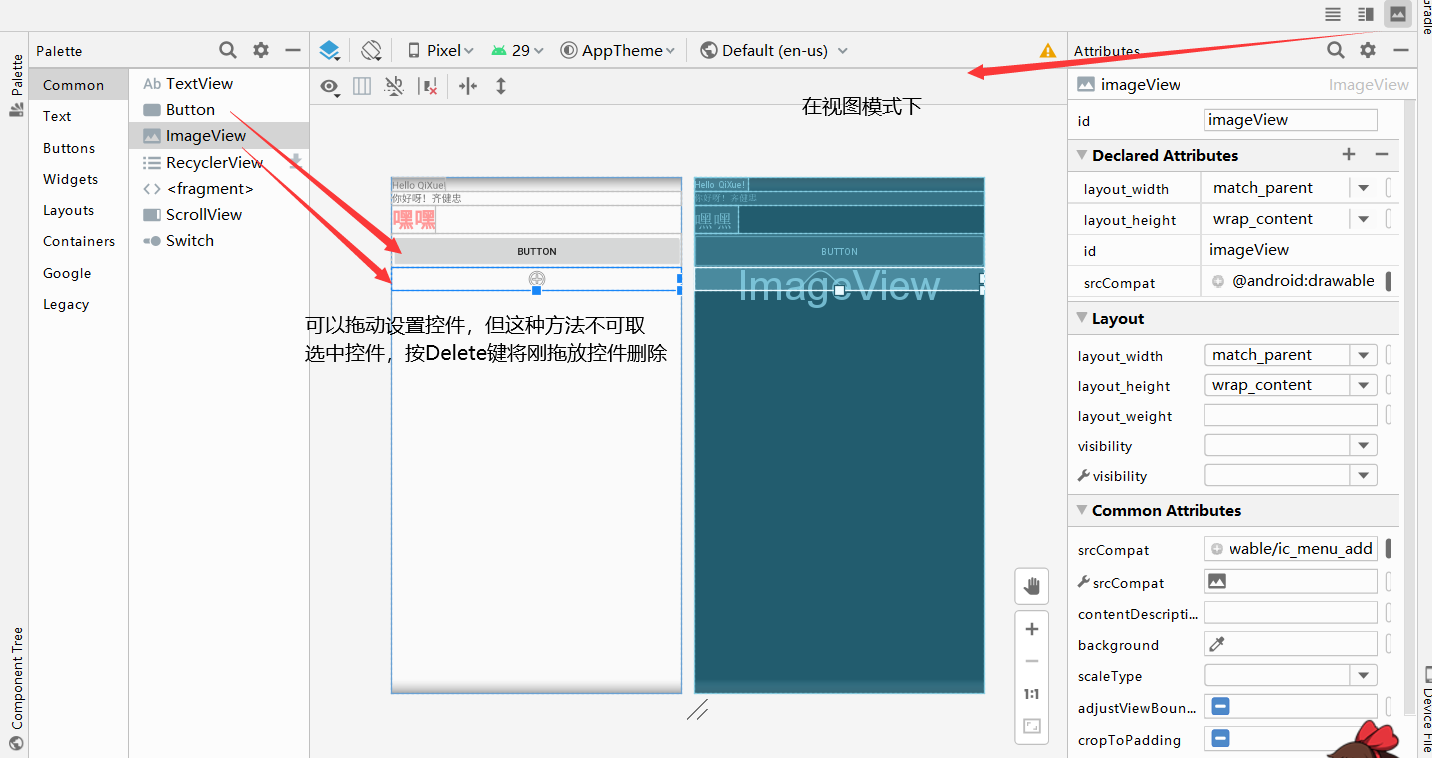This screenshot has width=1432, height=758.
Task: Search attributes with magnifier icon
Action: click(1336, 50)
